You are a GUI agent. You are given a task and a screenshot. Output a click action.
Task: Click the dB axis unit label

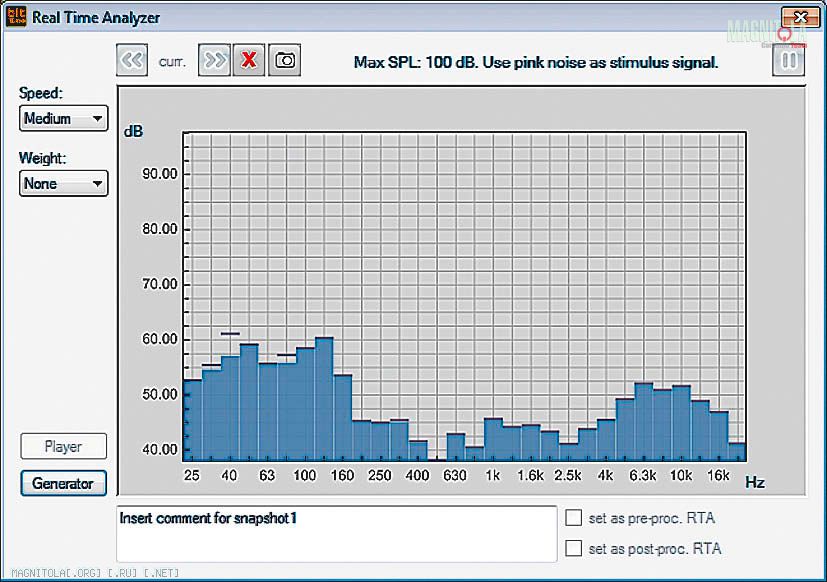click(133, 131)
